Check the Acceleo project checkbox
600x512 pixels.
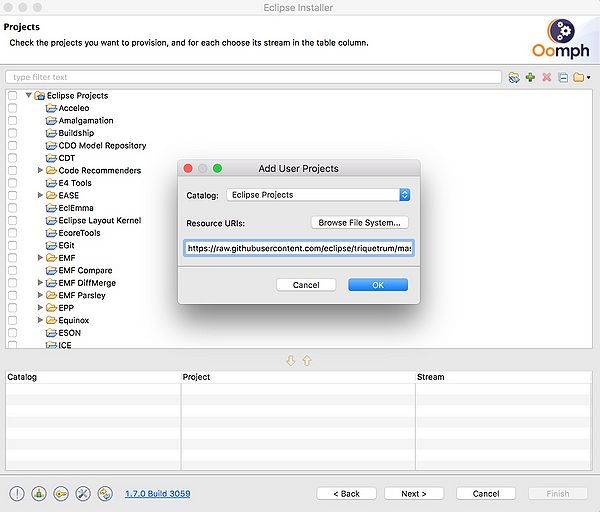13,108
